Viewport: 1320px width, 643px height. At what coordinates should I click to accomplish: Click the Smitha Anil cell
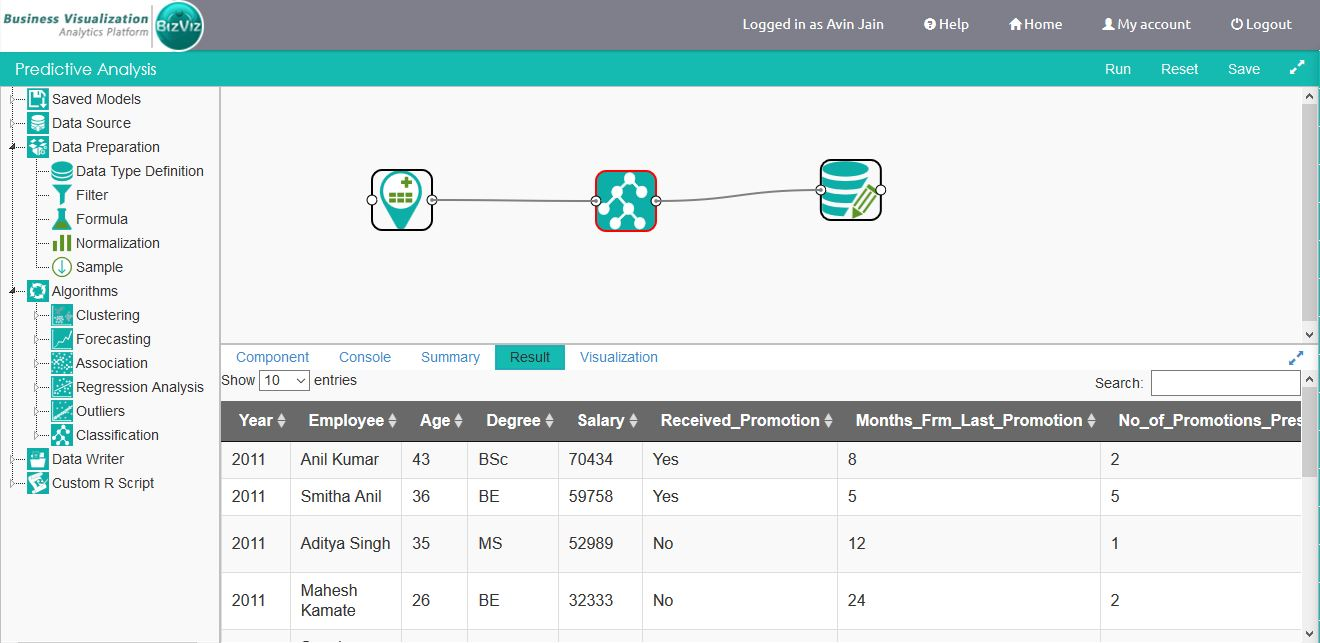[346, 497]
